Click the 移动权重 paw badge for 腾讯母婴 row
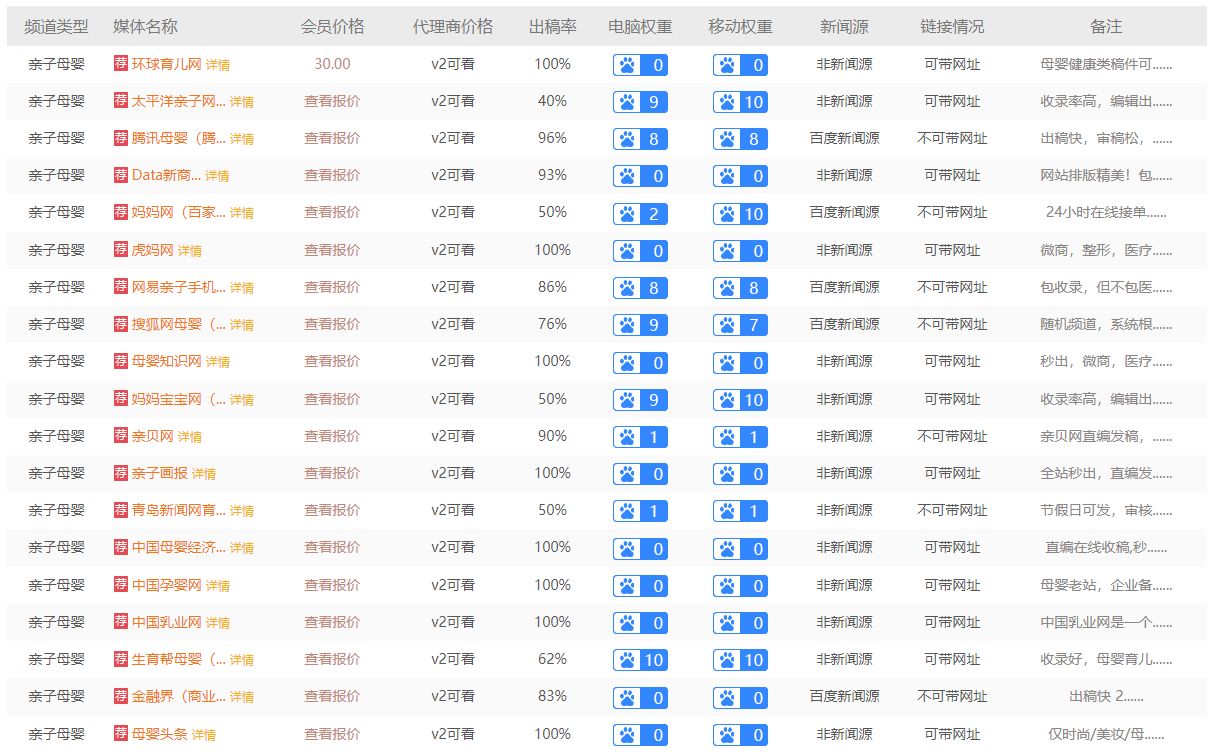This screenshot has width=1211, height=752. (740, 139)
